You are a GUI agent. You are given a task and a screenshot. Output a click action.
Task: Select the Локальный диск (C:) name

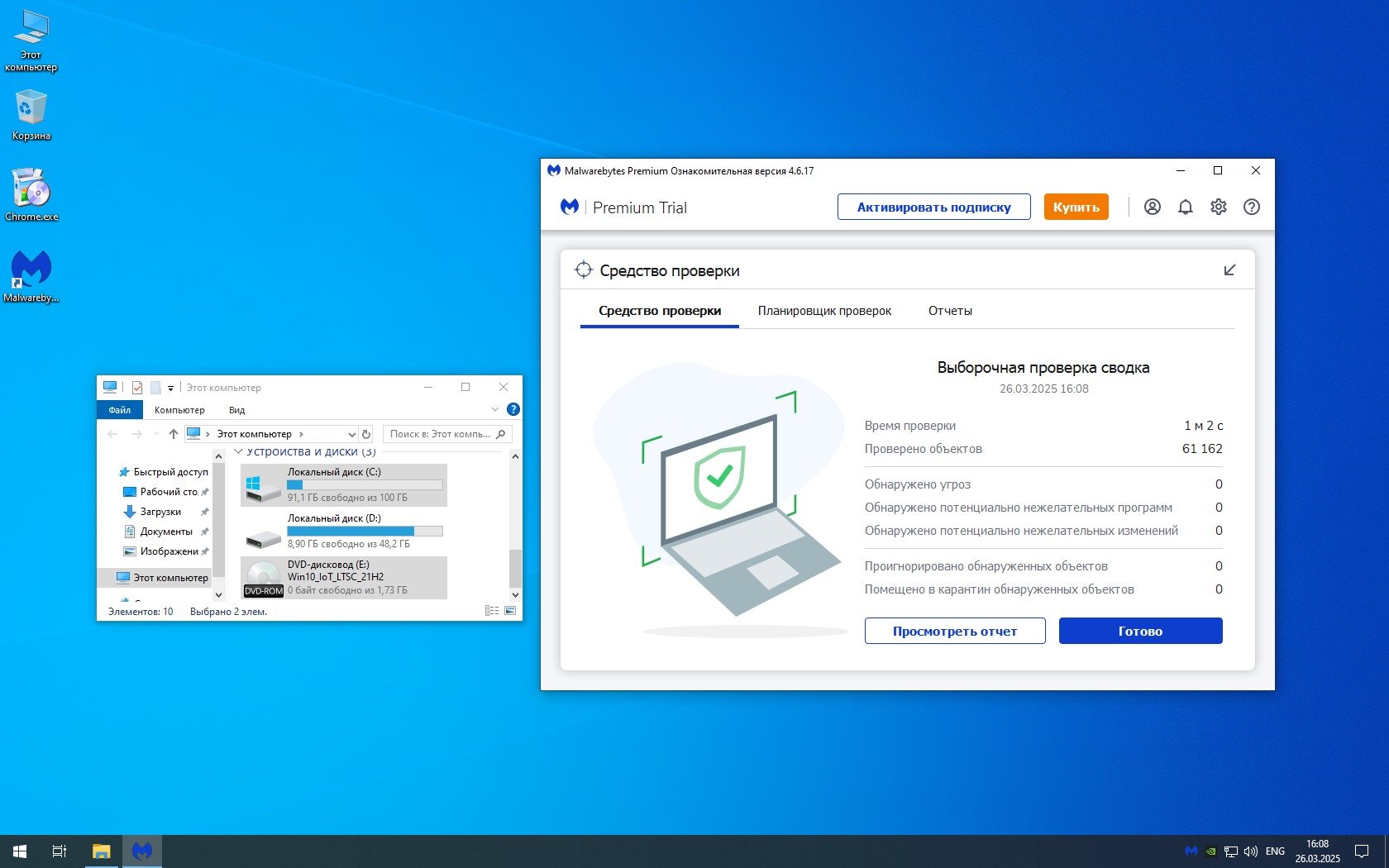pos(334,471)
